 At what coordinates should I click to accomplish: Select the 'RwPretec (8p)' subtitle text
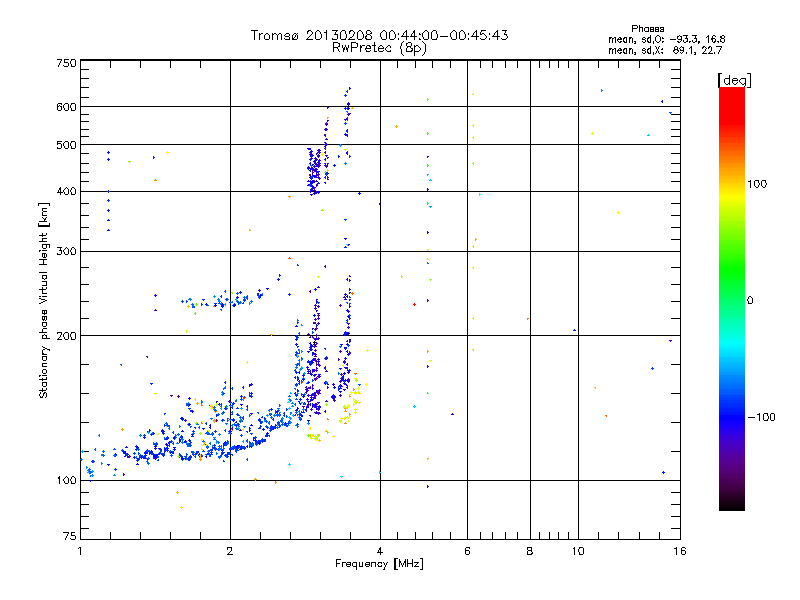[x=379, y=48]
